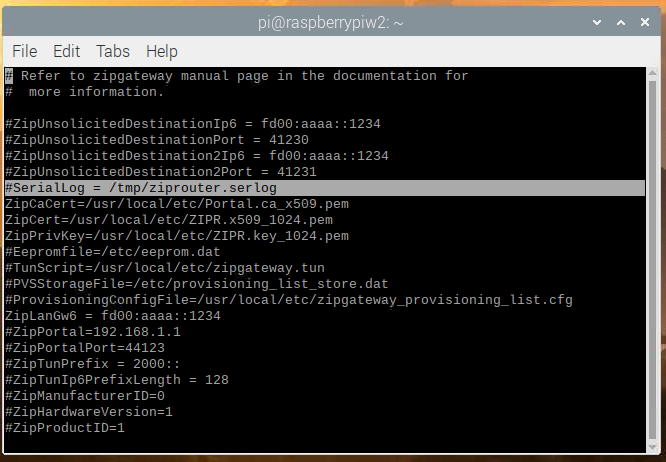Screen dimensions: 666x462
Task: Click the pi@raspberrypiw2 title bar
Action: [330, 22]
